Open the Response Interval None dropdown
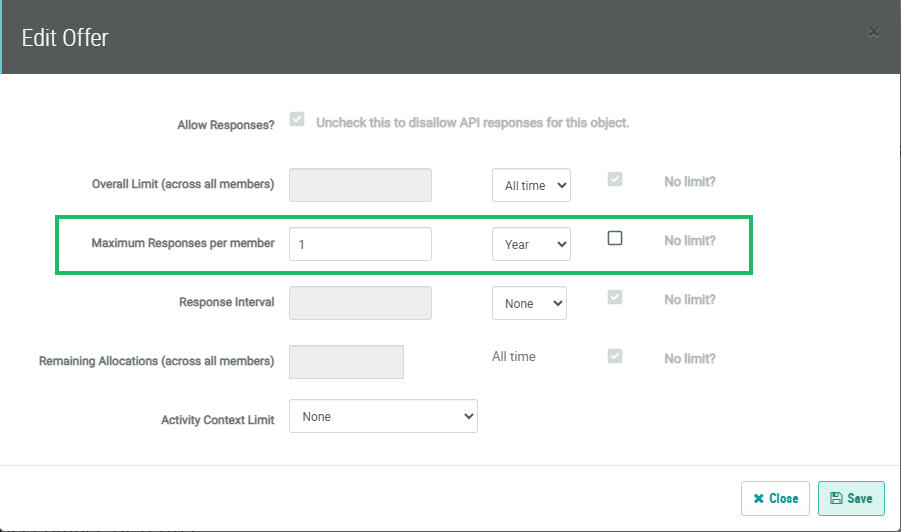 coord(529,303)
